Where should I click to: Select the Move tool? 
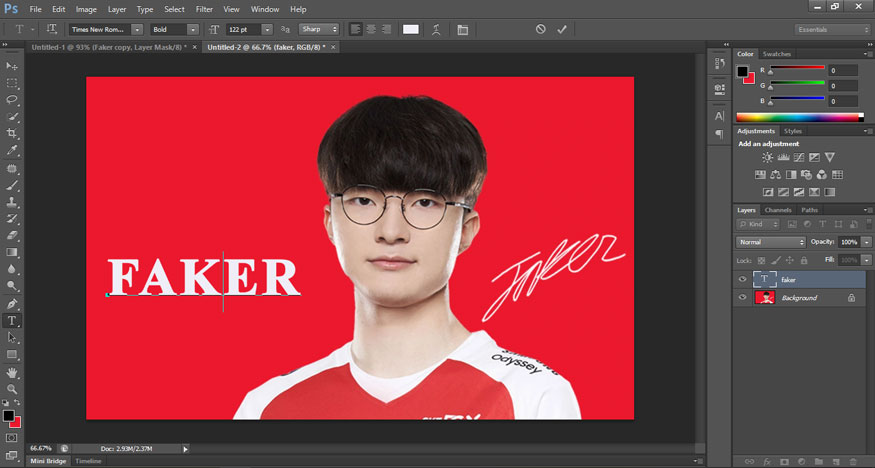pyautogui.click(x=12, y=66)
